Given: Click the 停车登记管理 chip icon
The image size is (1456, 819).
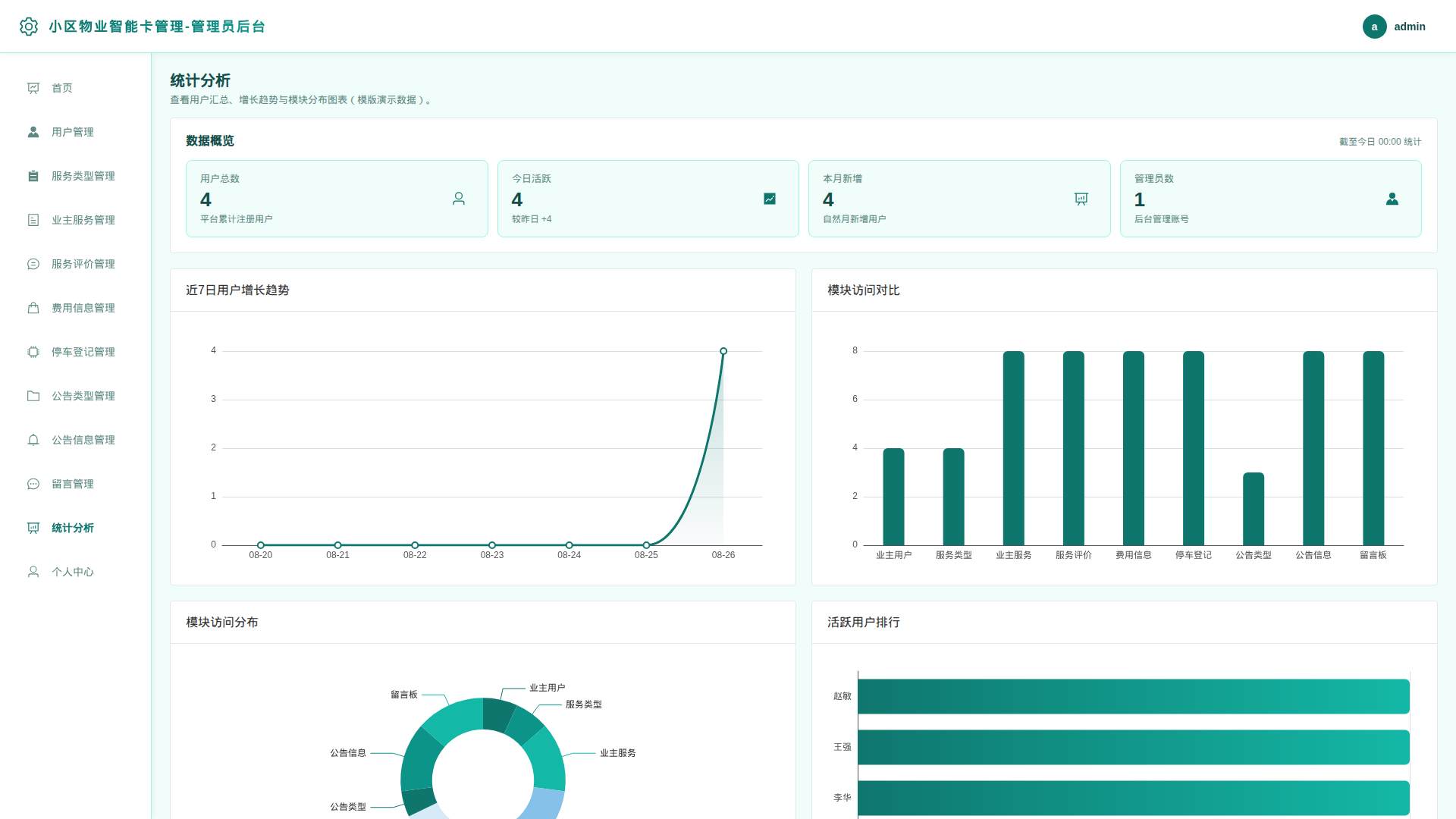Looking at the screenshot, I should [x=33, y=352].
